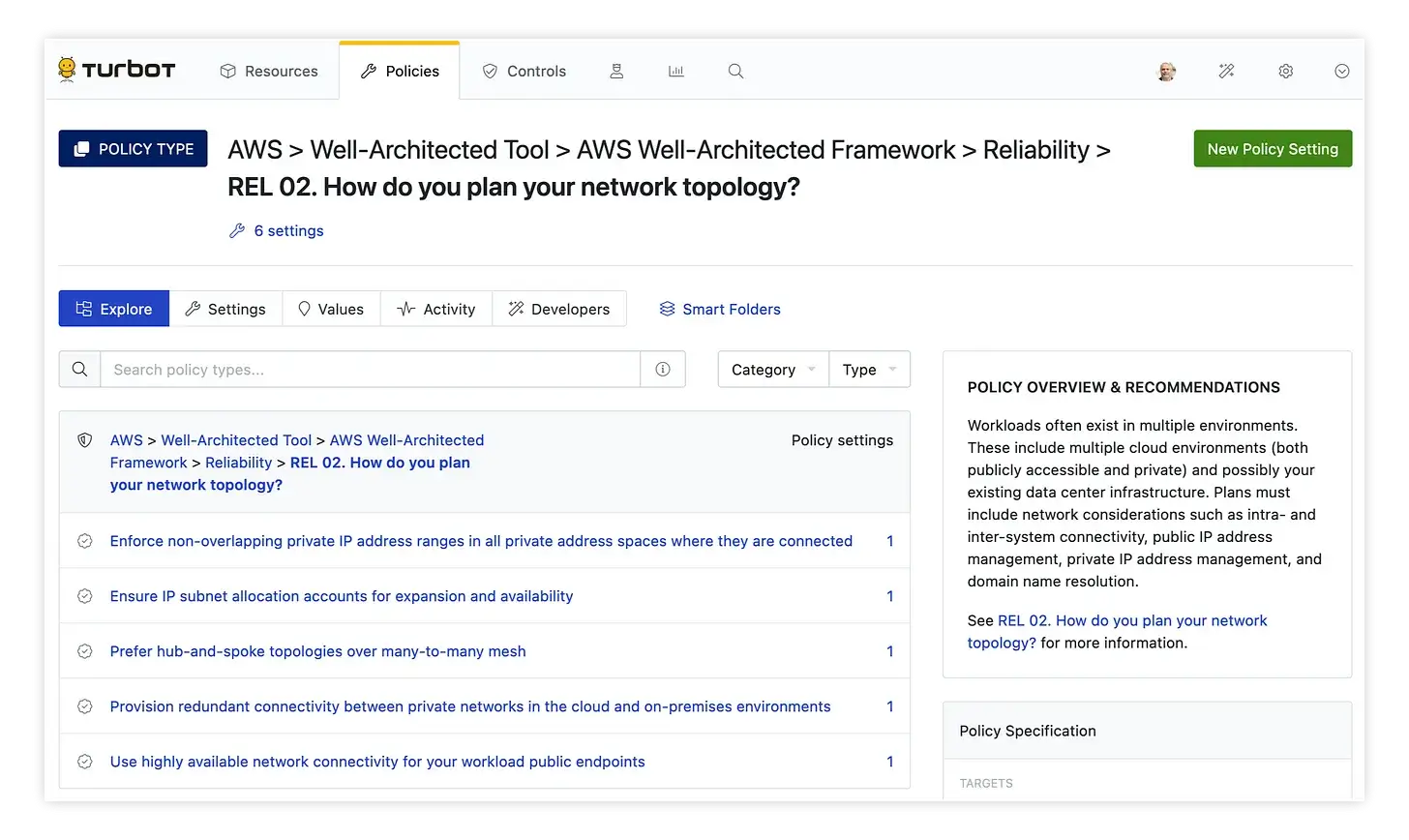Open Provision redundant connectivity policy

pos(470,706)
